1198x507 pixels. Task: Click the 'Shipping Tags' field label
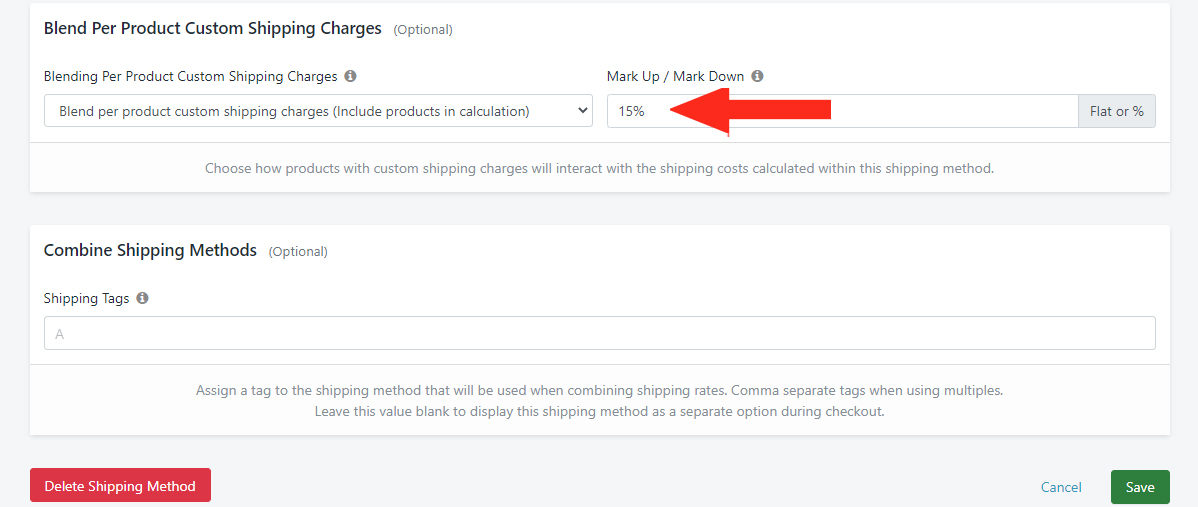click(x=86, y=299)
